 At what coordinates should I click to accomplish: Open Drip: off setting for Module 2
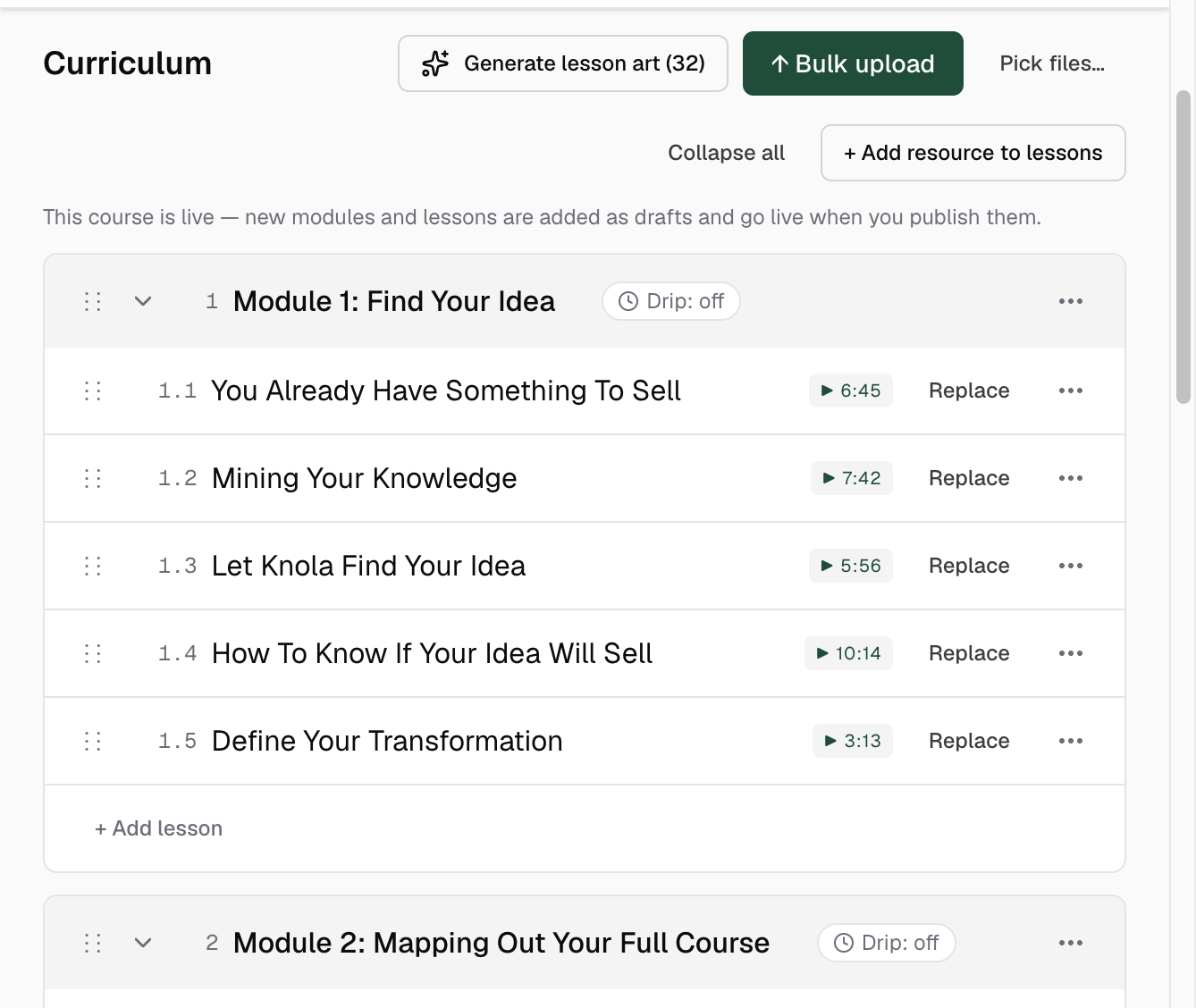pyautogui.click(x=886, y=943)
